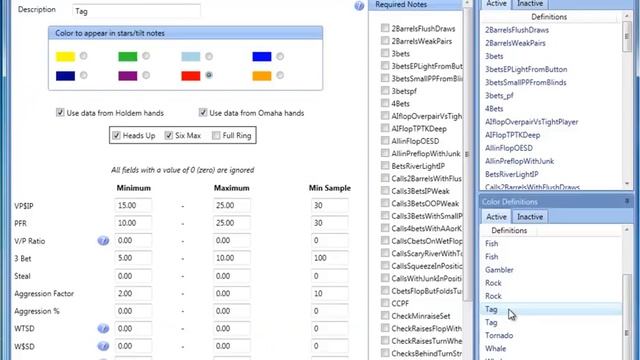Screen dimensions: 640x360
Task: Uncheck the Heads Up checkbox
Action: [x=116, y=135]
